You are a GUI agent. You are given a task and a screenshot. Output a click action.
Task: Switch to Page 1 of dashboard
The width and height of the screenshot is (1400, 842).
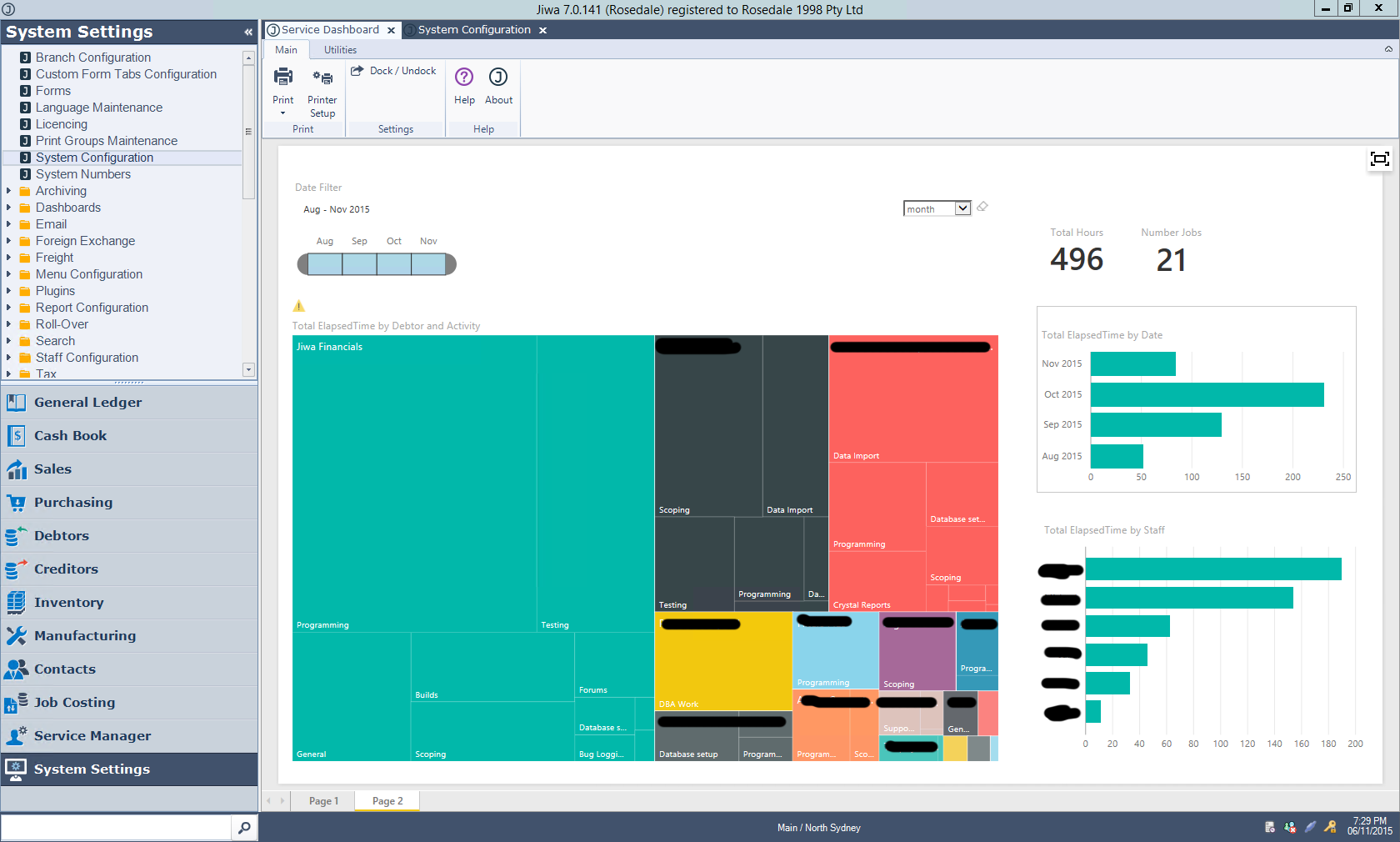point(323,801)
